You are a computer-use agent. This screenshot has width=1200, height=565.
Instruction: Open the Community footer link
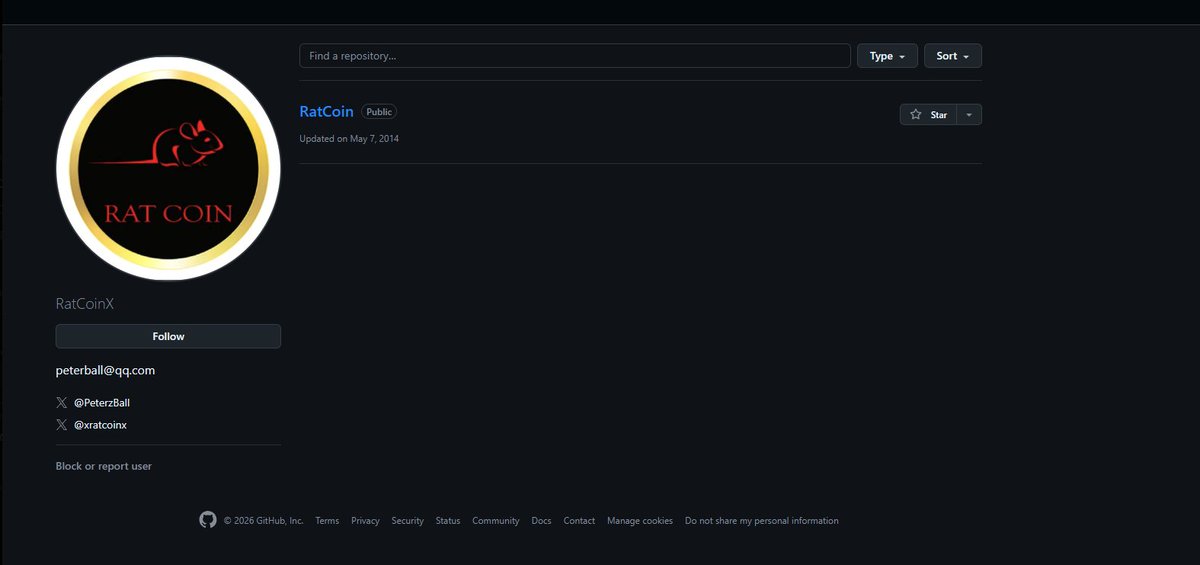click(x=496, y=521)
